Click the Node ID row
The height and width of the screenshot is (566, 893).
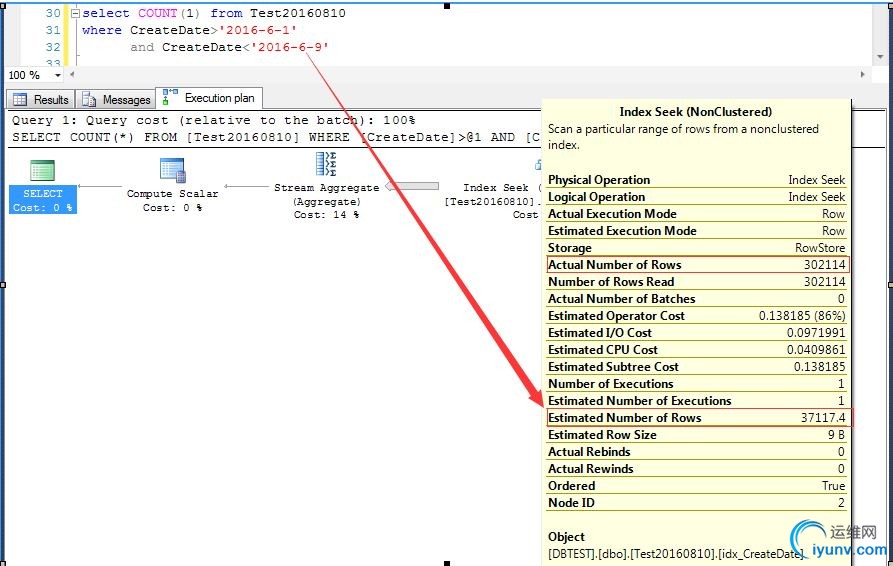coord(697,503)
